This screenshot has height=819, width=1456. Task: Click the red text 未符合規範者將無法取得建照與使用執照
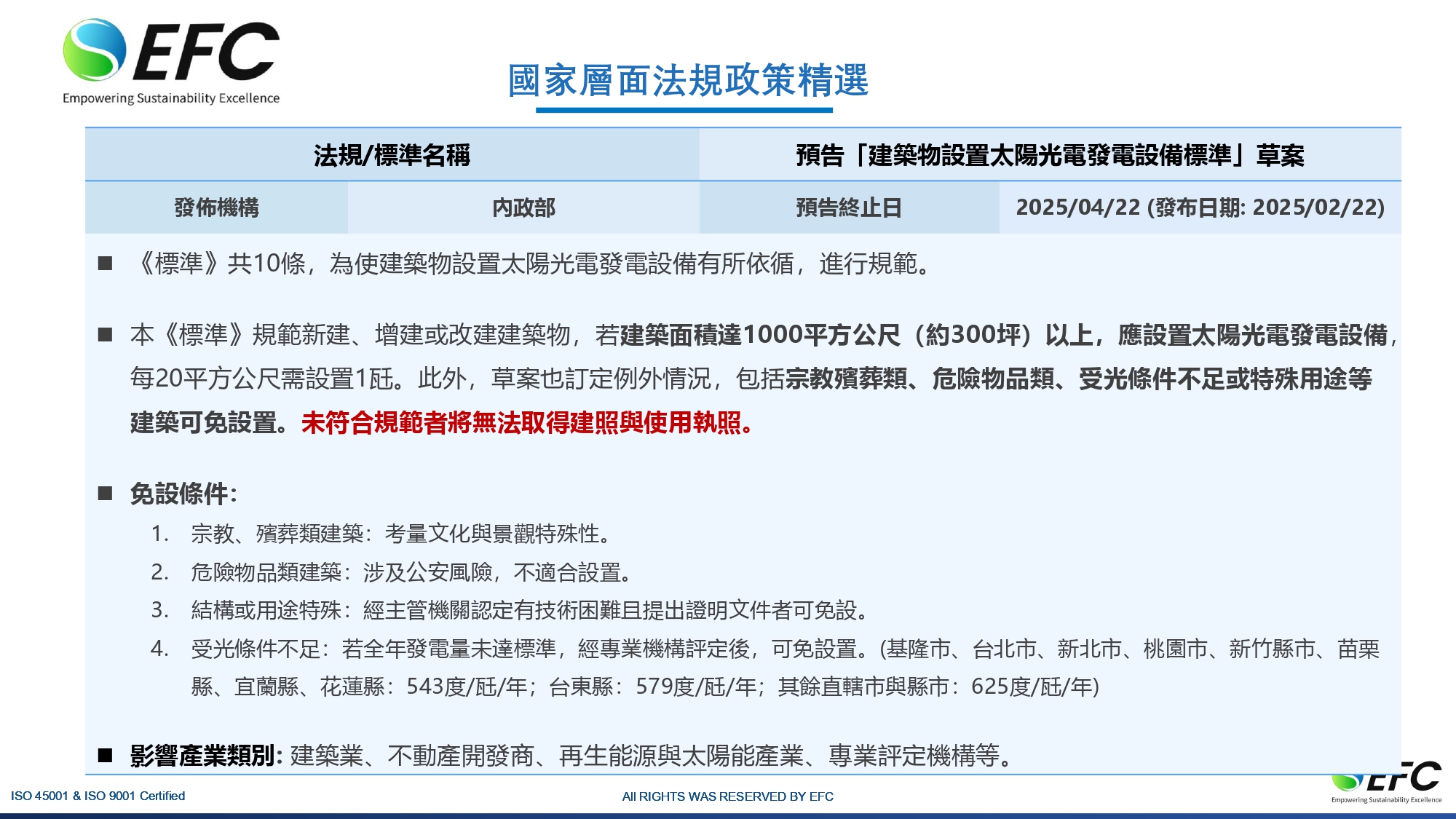pos(527,422)
